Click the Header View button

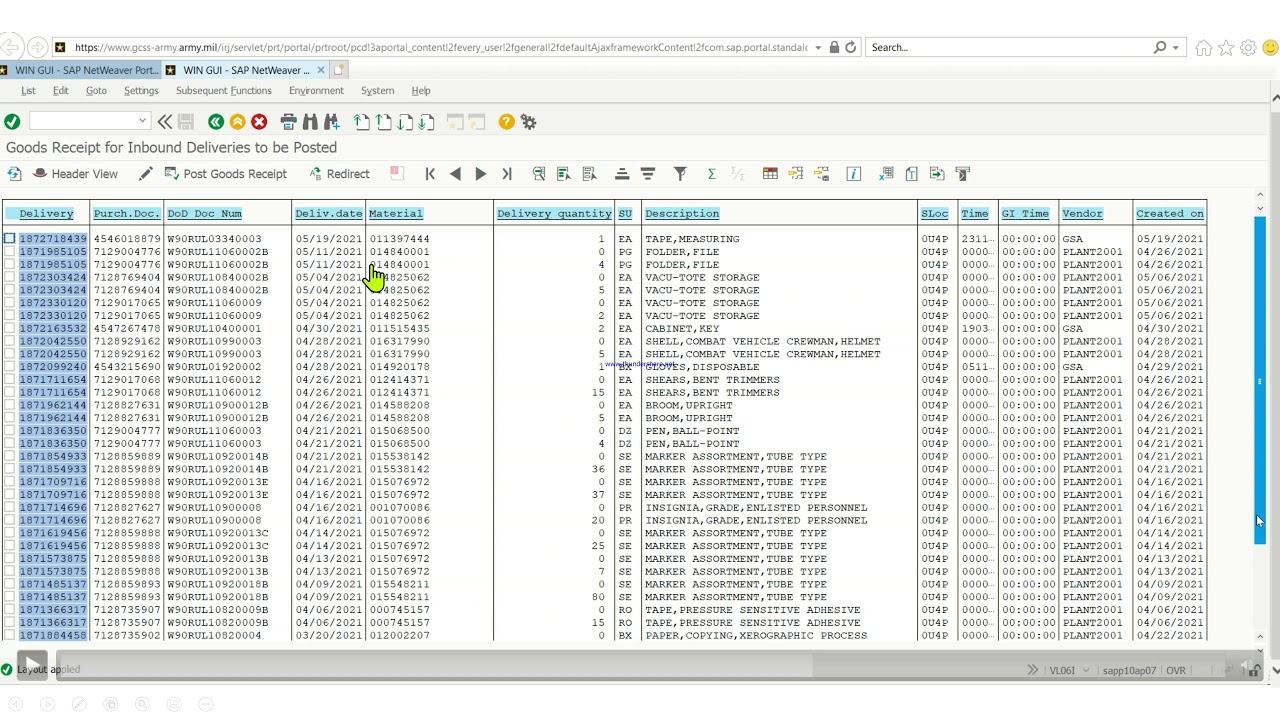coord(75,174)
